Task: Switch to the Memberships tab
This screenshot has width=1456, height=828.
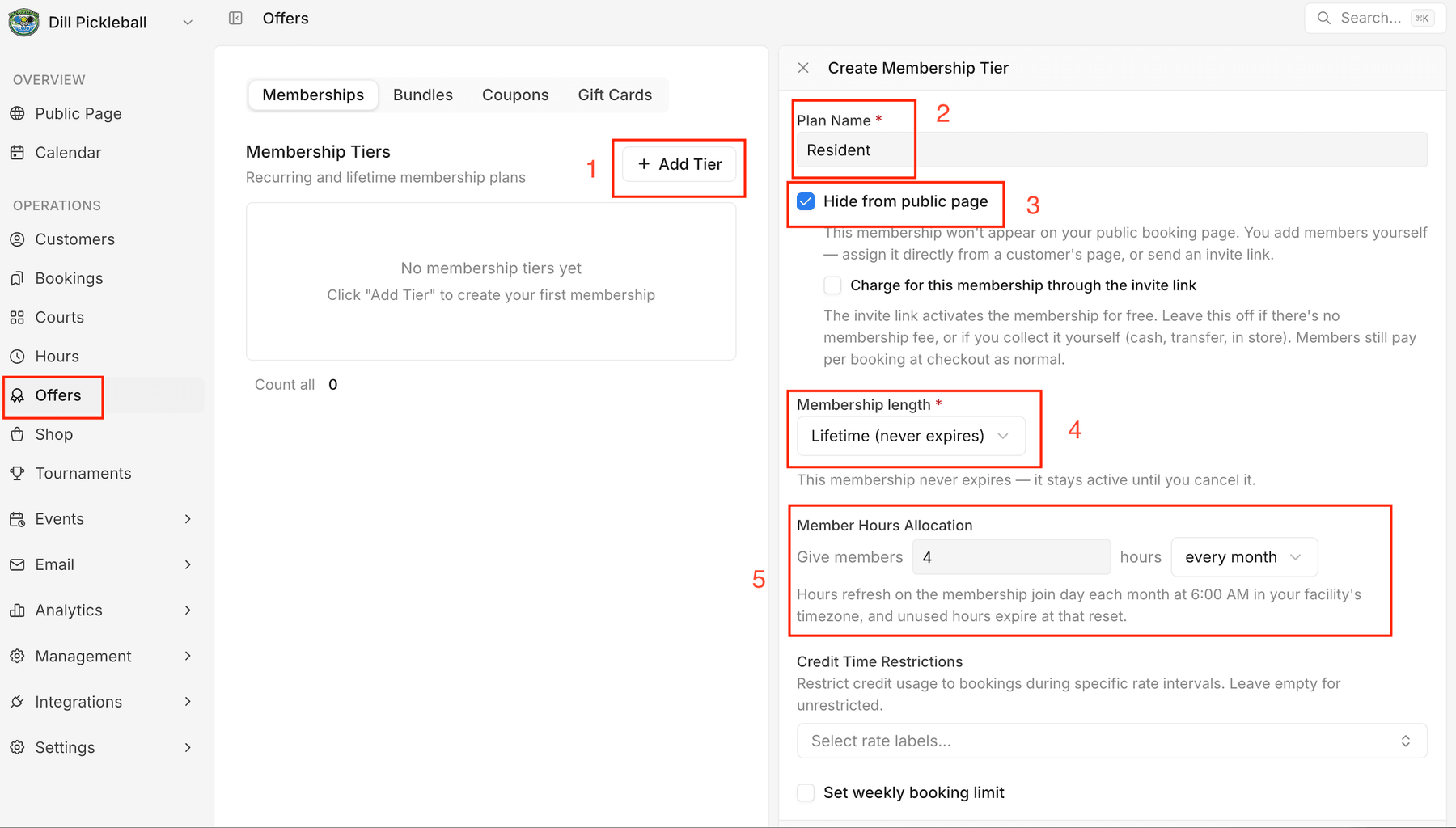Action: [x=313, y=95]
